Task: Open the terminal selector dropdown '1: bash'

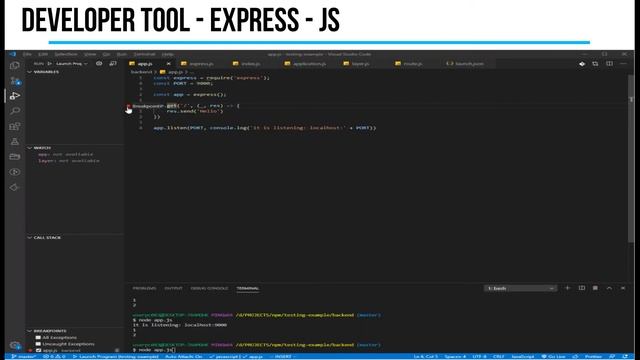Action: click(x=520, y=288)
